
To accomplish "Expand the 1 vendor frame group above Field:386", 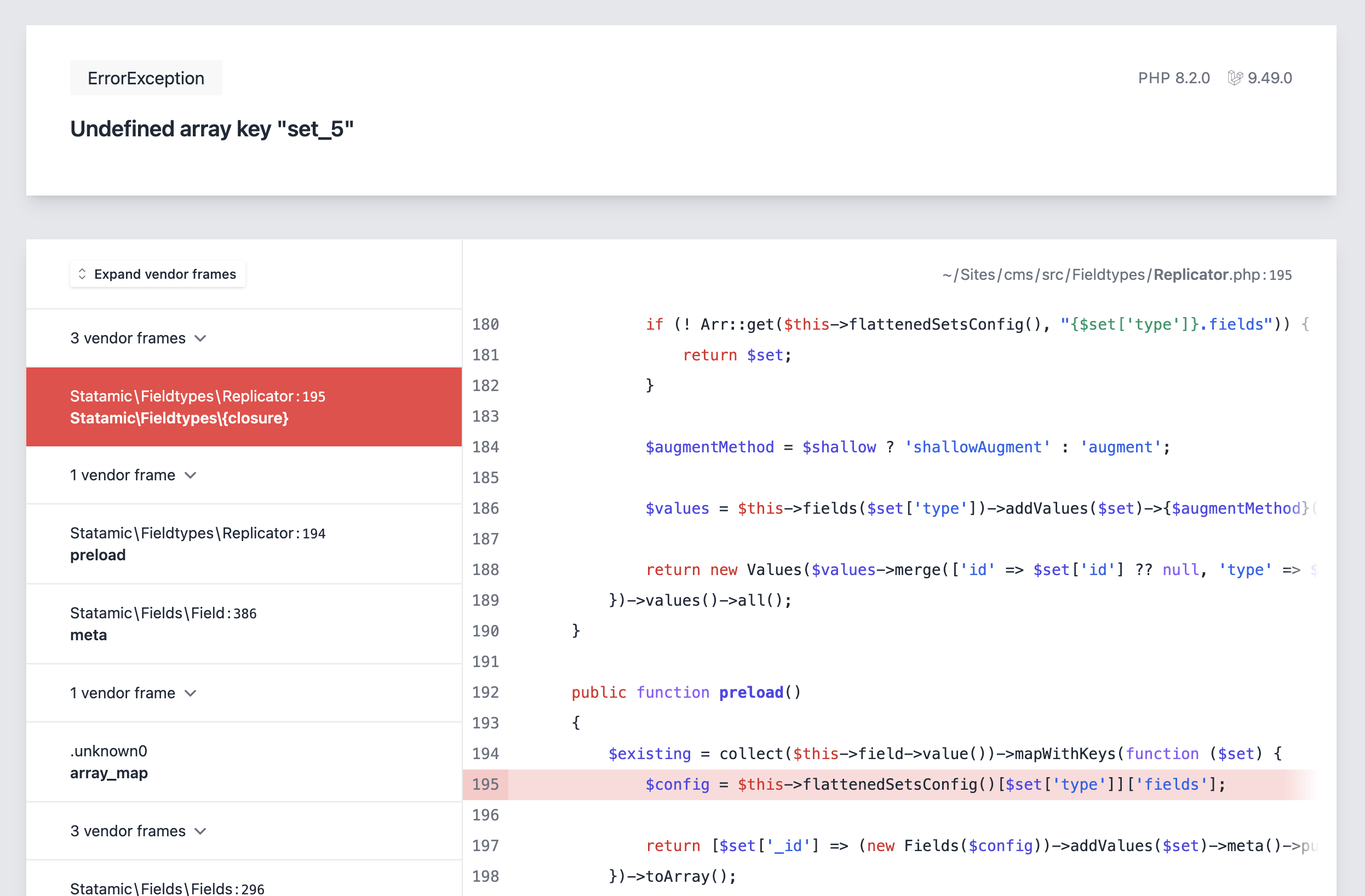I will click(x=133, y=474).
